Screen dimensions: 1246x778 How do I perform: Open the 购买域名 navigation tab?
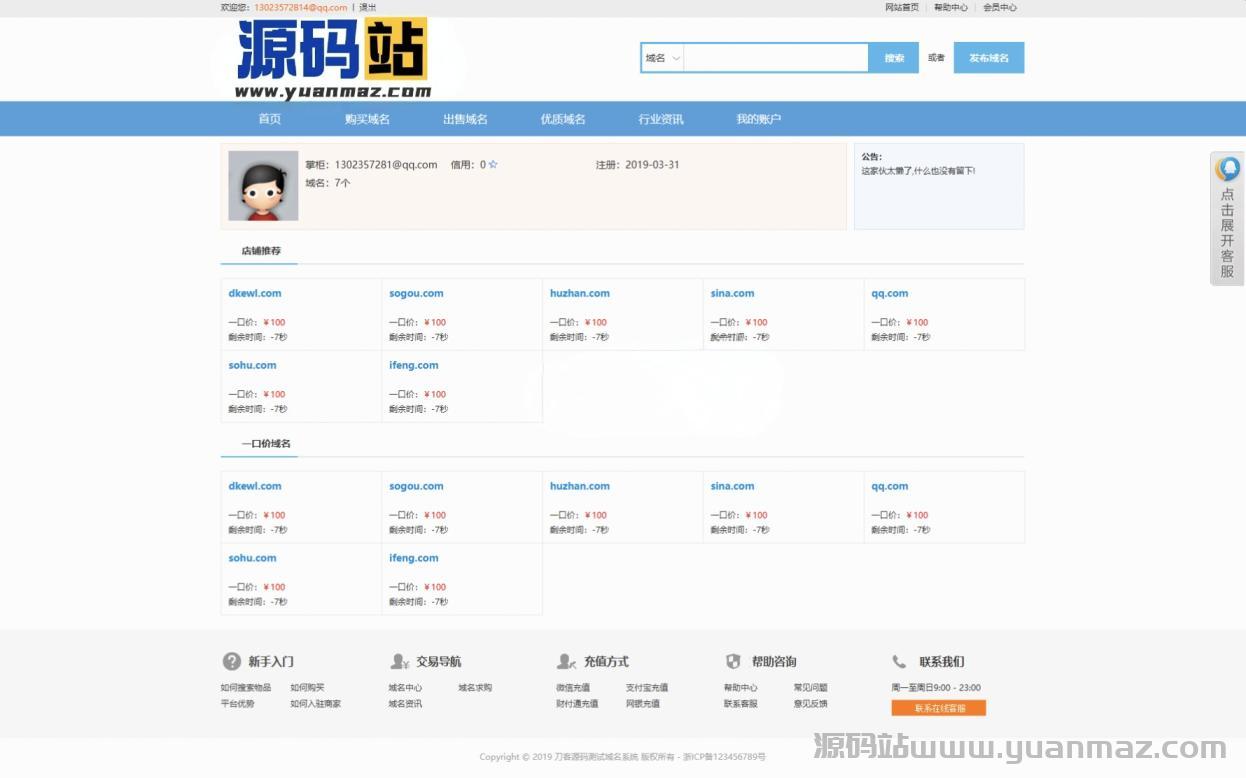(x=367, y=119)
